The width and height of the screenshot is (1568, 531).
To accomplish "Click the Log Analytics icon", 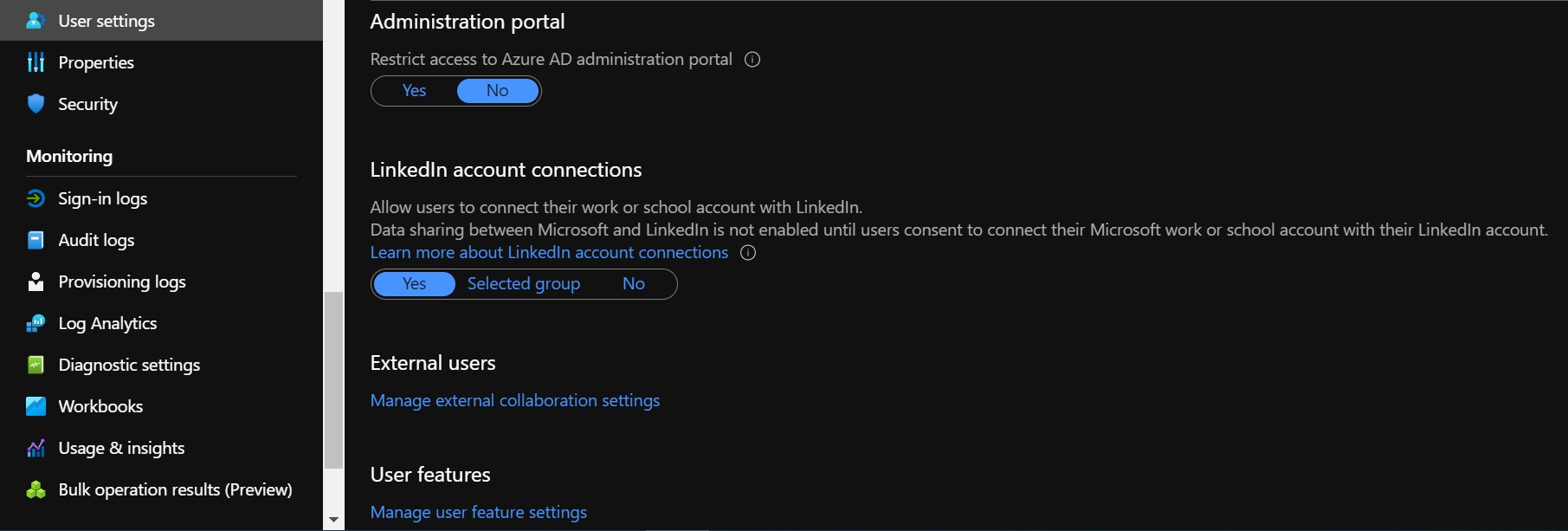I will click(35, 323).
